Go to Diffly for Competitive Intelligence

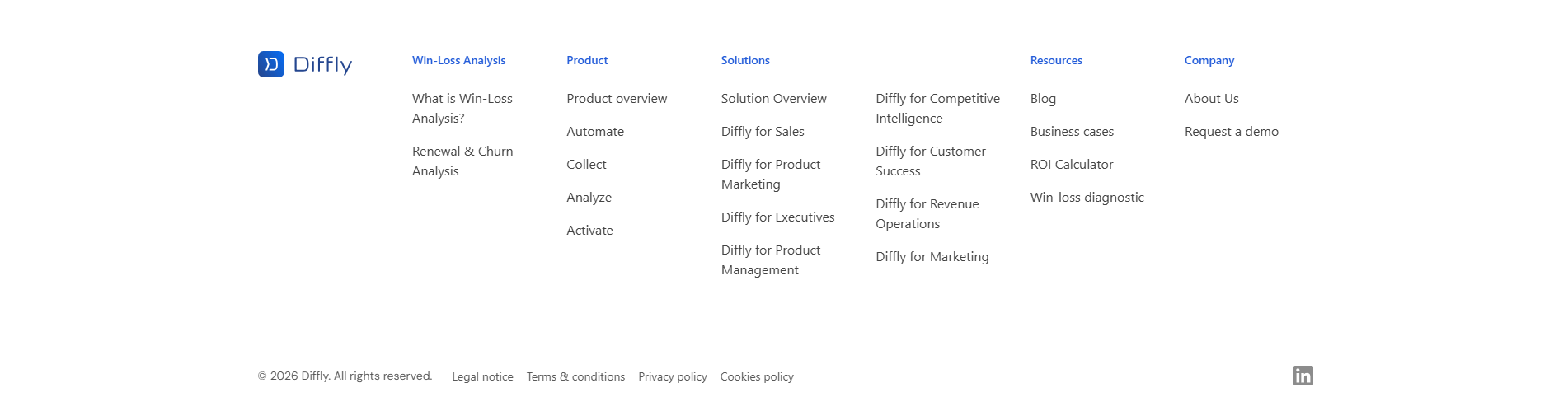click(x=937, y=108)
